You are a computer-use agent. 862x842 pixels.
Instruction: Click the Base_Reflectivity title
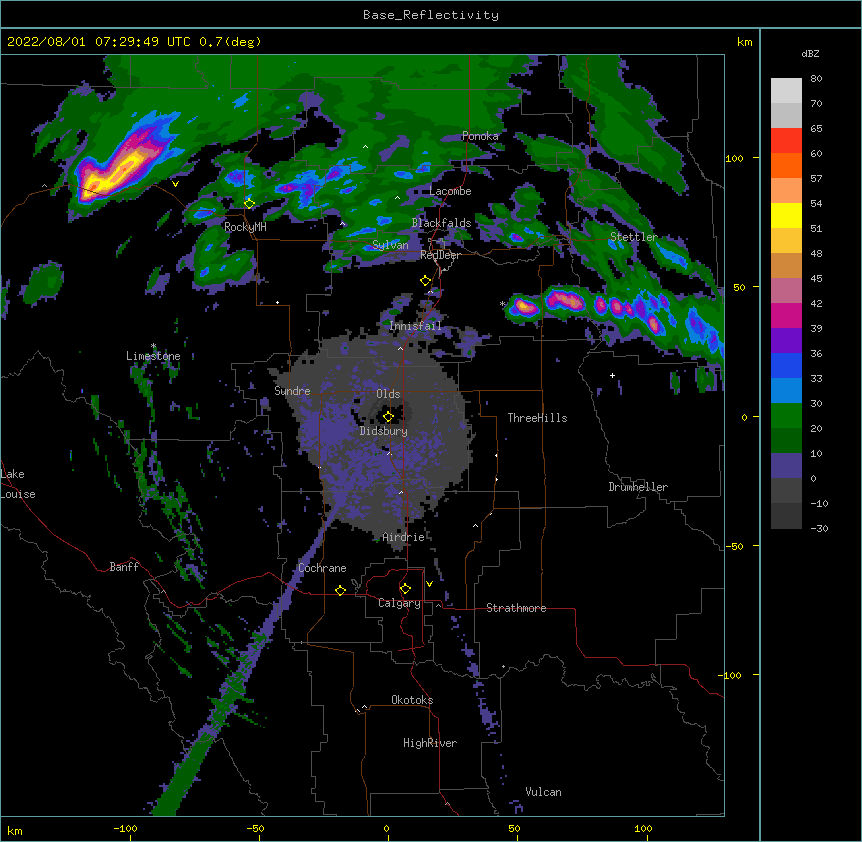[x=431, y=15]
